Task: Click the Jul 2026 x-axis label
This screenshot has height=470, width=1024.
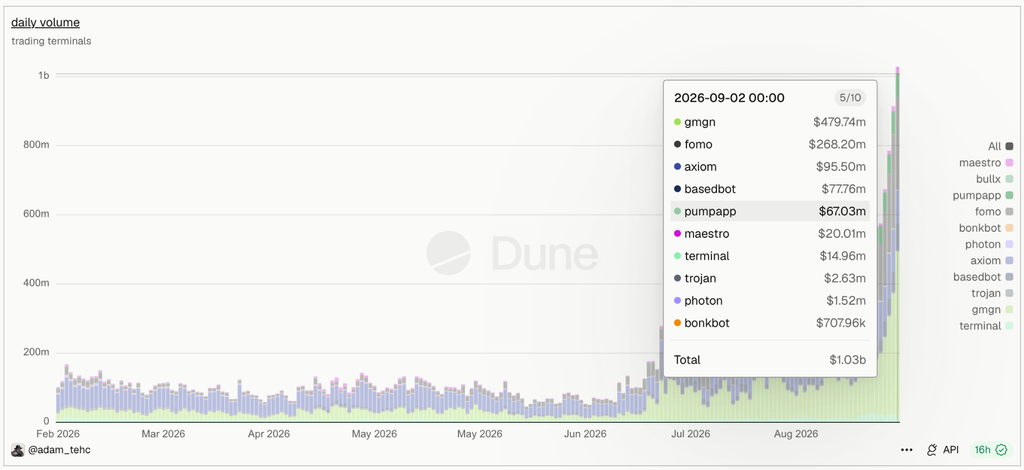Action: [x=691, y=434]
